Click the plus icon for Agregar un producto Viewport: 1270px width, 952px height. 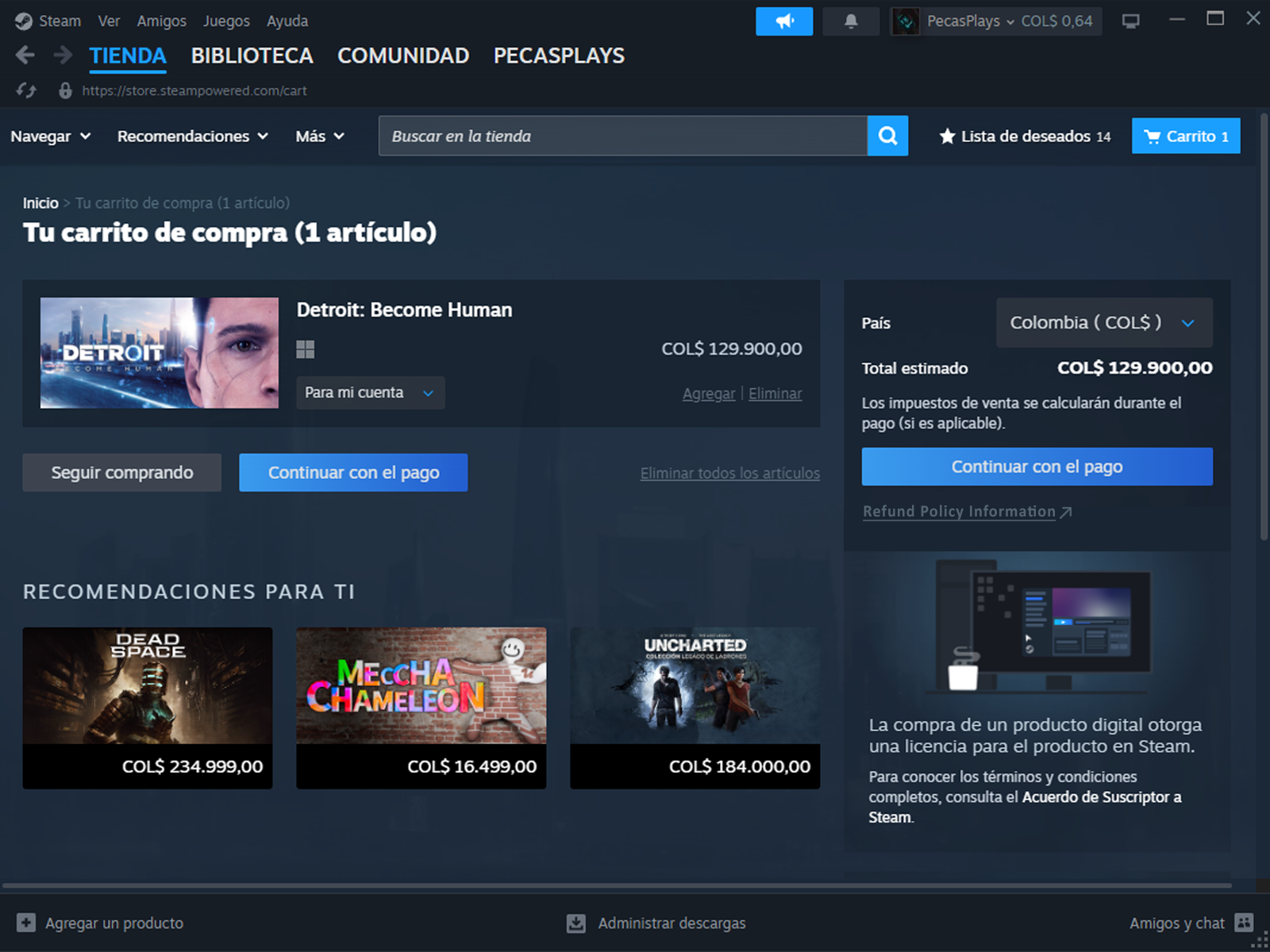[26, 923]
